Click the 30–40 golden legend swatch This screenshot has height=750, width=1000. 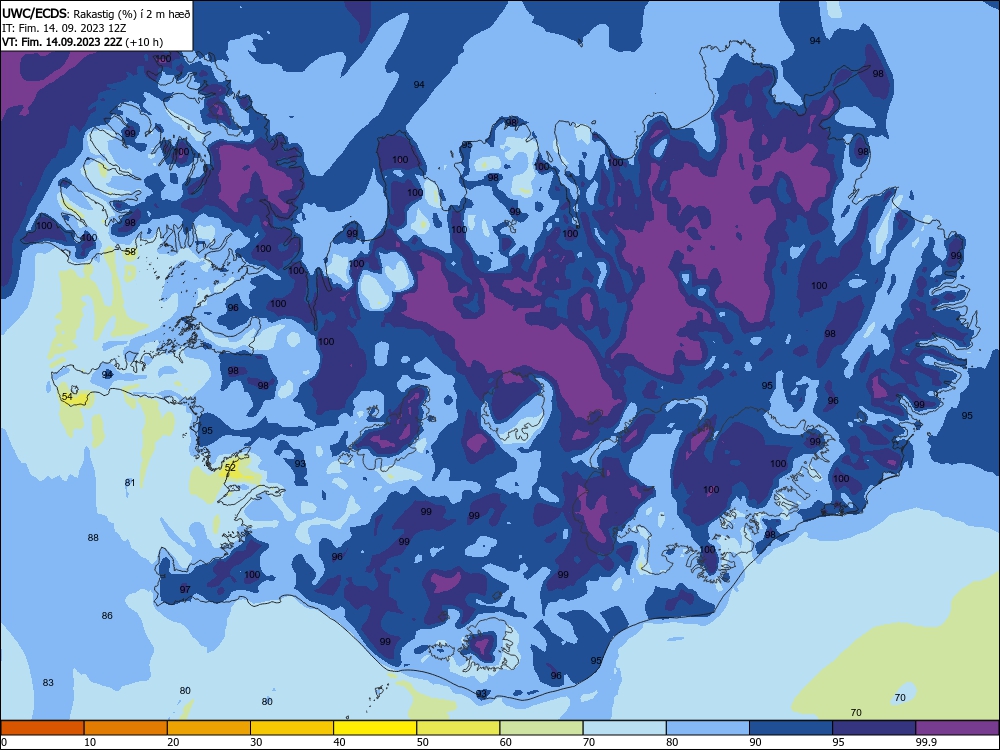(292, 728)
